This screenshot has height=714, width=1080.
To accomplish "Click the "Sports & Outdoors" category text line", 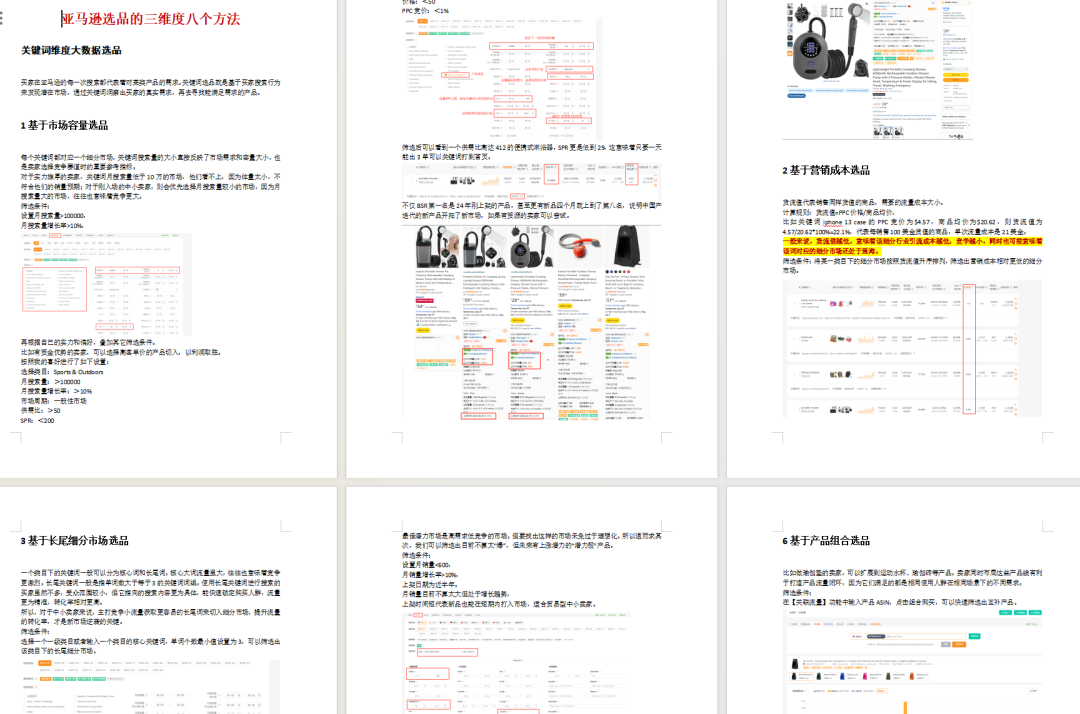I will pyautogui.click(x=68, y=371).
